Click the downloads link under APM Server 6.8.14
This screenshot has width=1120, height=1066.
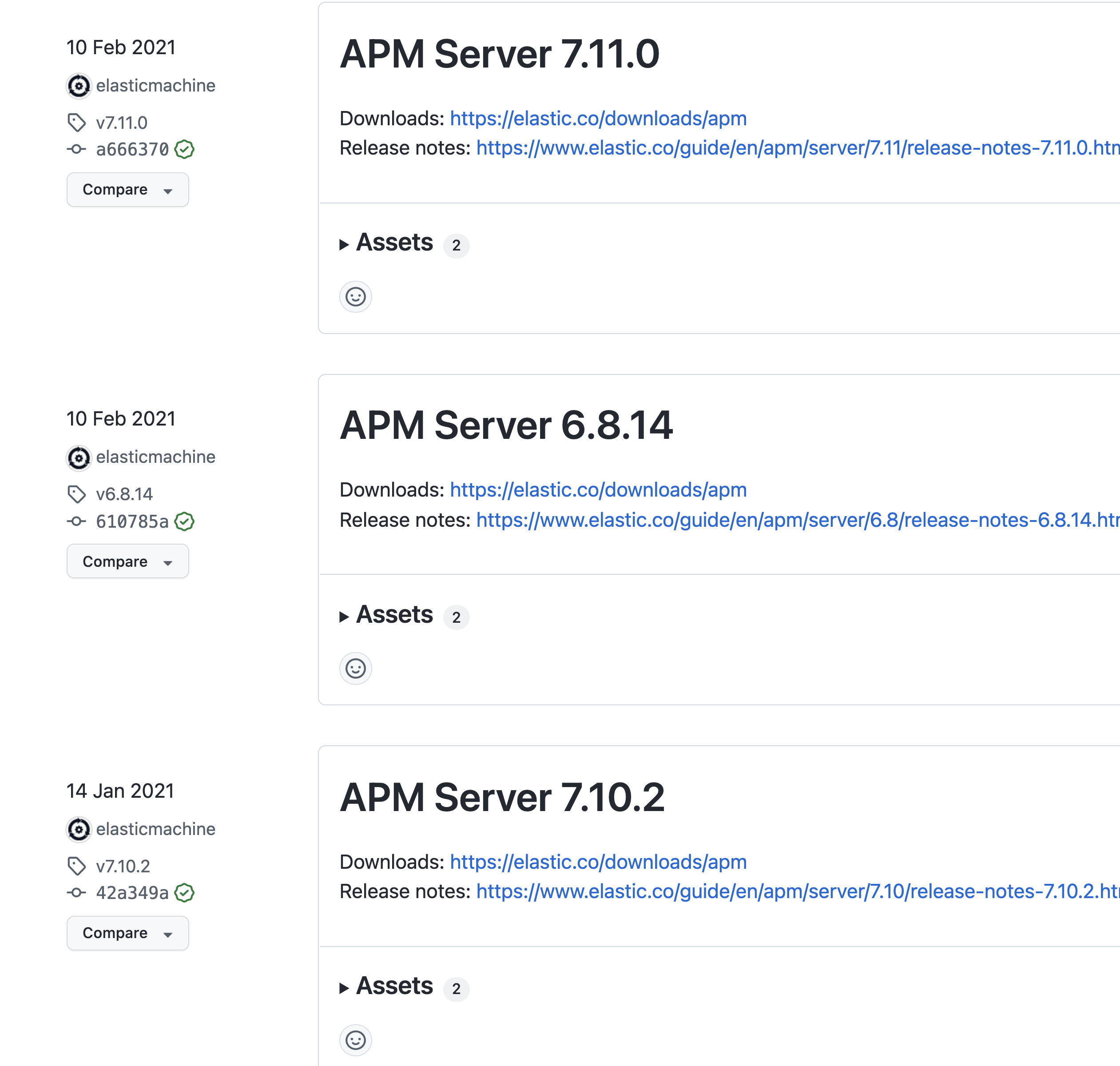click(x=598, y=490)
